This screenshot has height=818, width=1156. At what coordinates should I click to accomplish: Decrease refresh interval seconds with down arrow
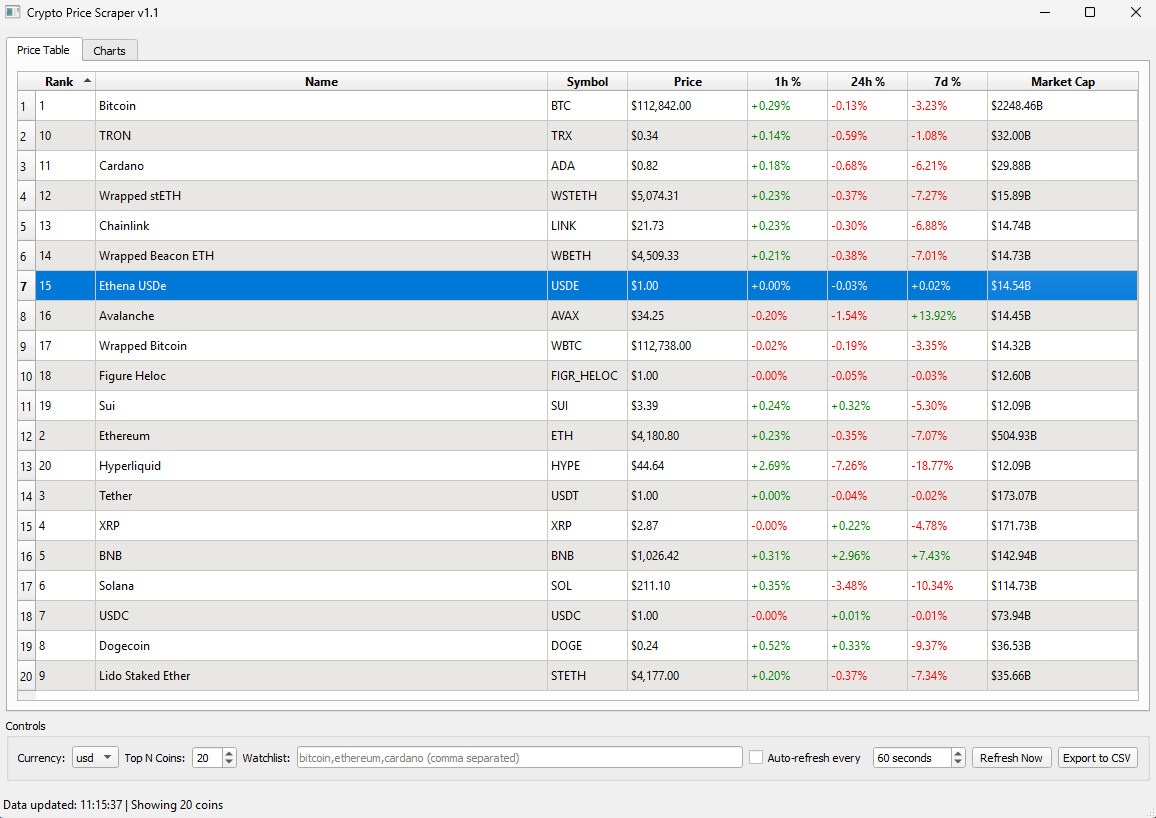(958, 763)
